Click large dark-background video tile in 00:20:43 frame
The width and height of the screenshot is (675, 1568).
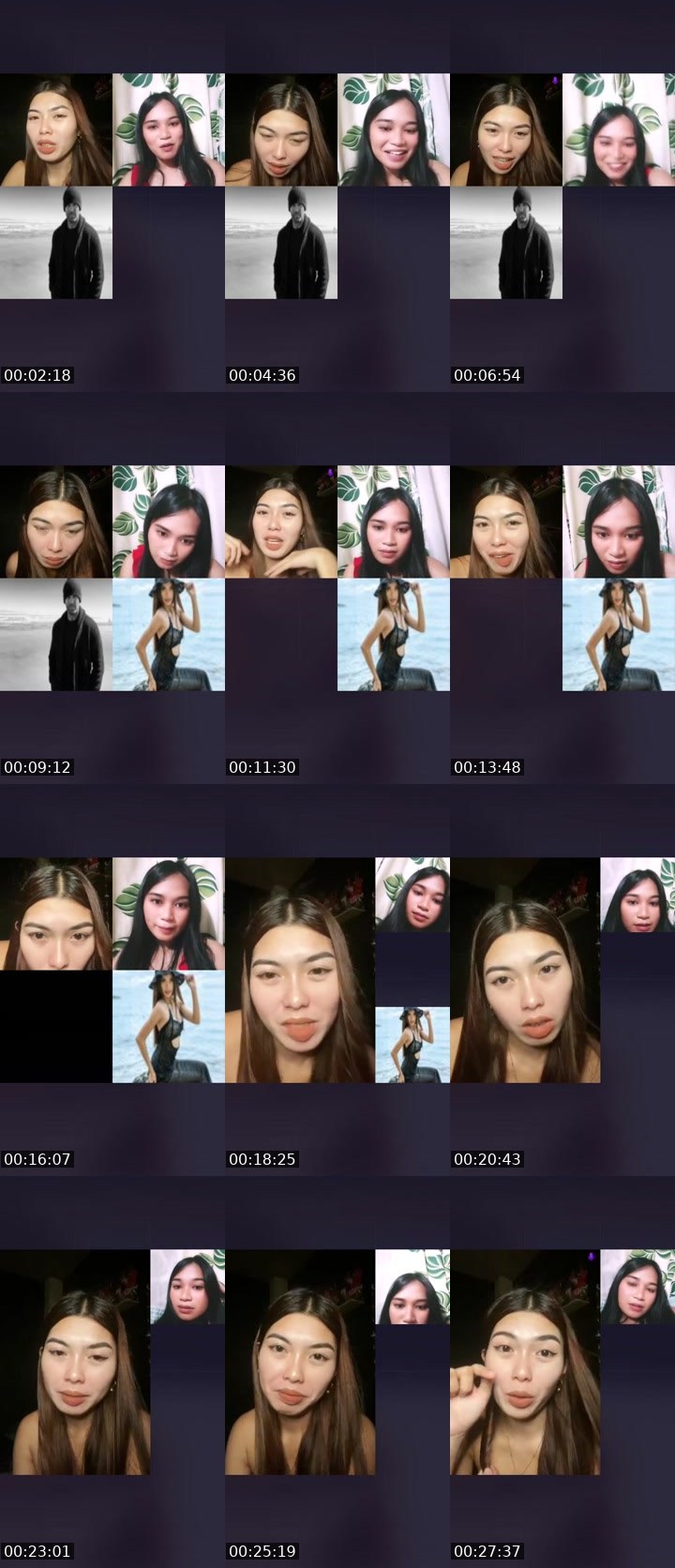pos(525,970)
